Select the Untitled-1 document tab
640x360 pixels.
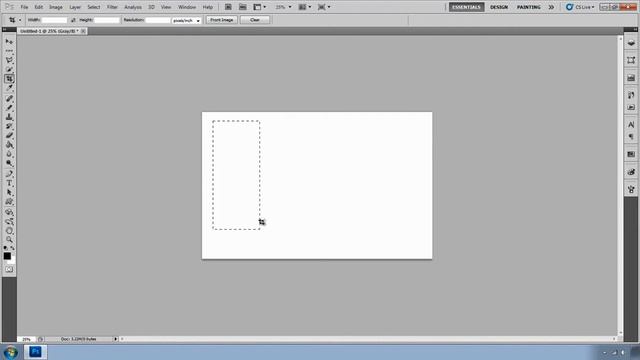(49, 31)
